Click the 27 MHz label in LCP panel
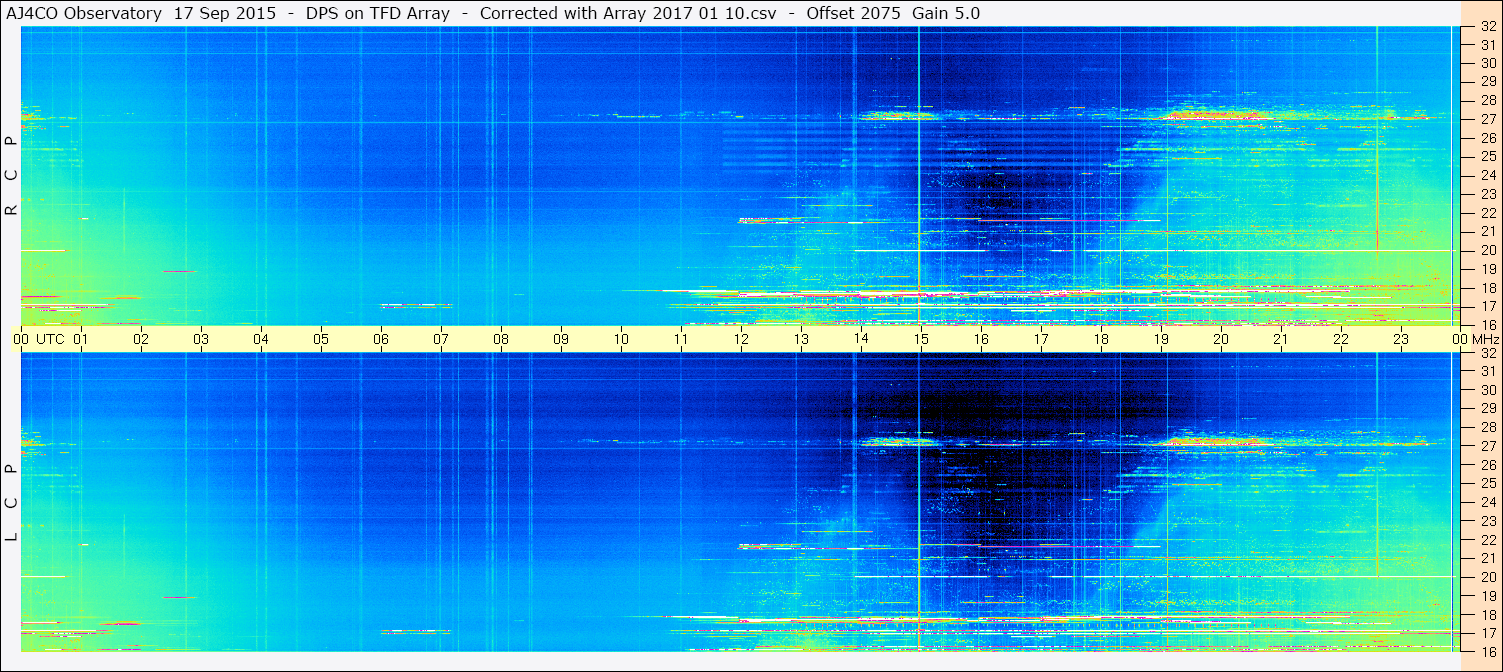Viewport: 1503px width, 672px height. click(x=1488, y=446)
